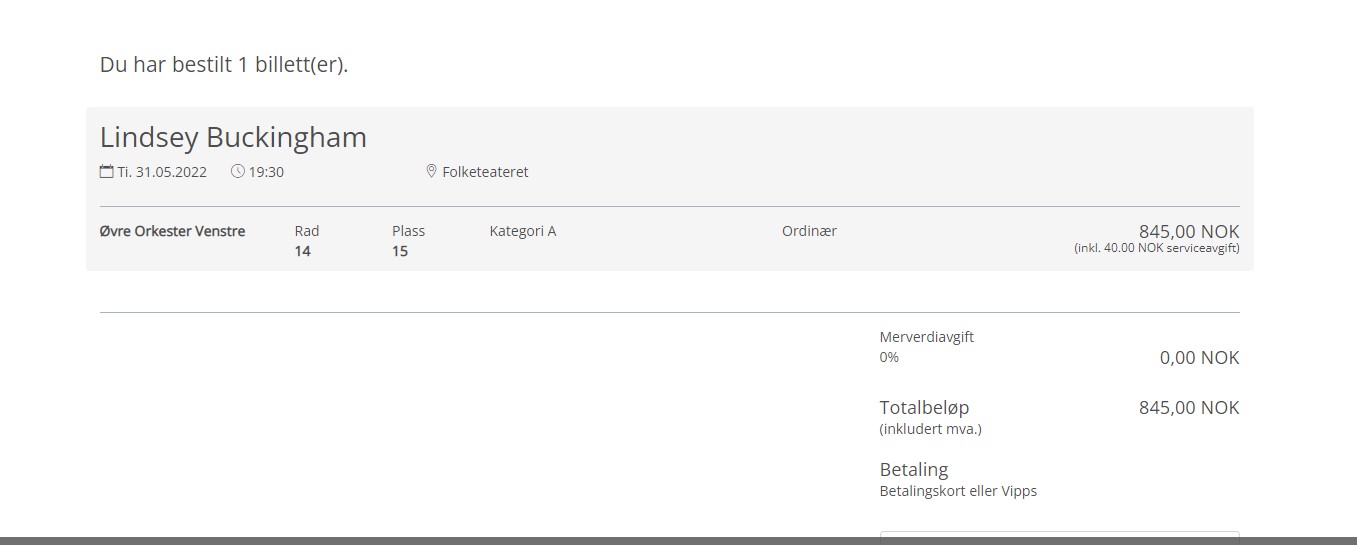This screenshot has width=1357, height=545.
Task: Click the Øvre Orkester Venstre section label
Action: pos(173,231)
